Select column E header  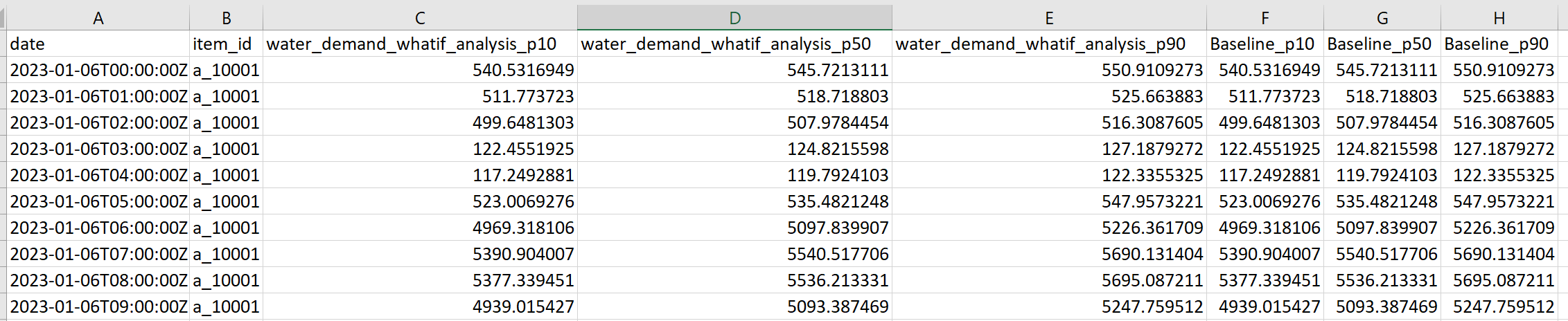coord(1049,18)
